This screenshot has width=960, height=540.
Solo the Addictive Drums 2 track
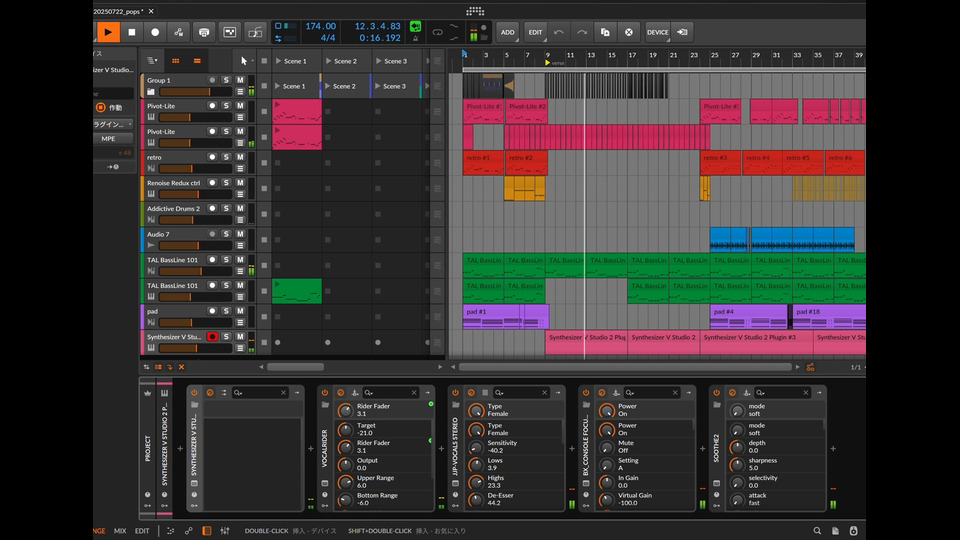click(226, 209)
